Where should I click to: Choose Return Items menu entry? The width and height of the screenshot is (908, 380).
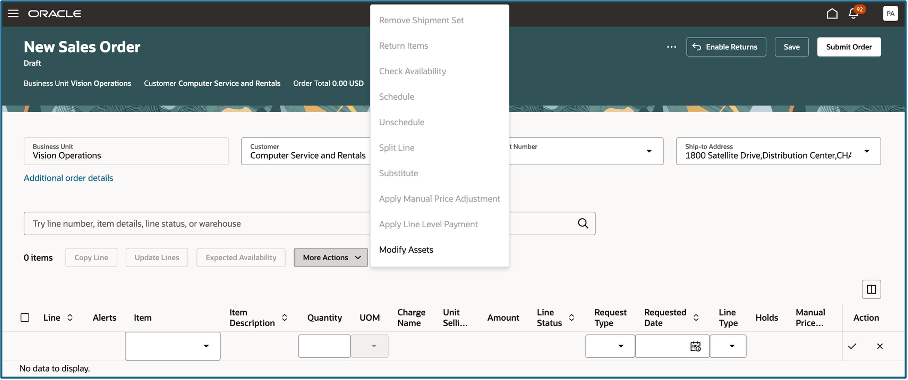pos(440,46)
